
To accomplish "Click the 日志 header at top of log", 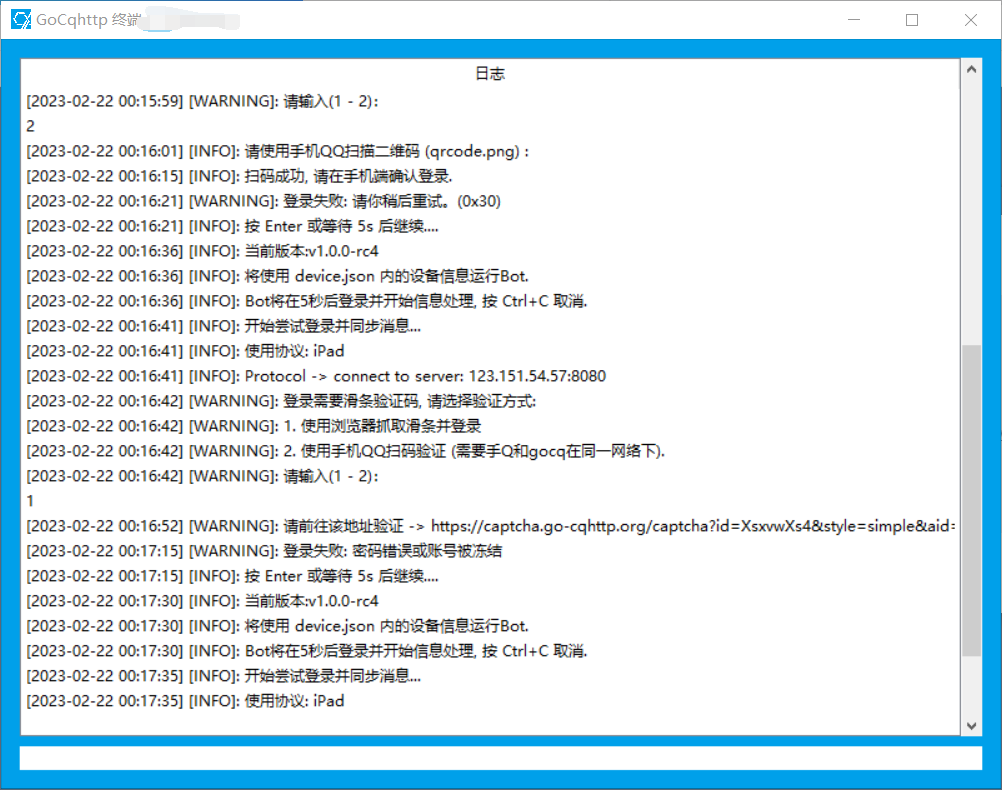I will [490, 74].
